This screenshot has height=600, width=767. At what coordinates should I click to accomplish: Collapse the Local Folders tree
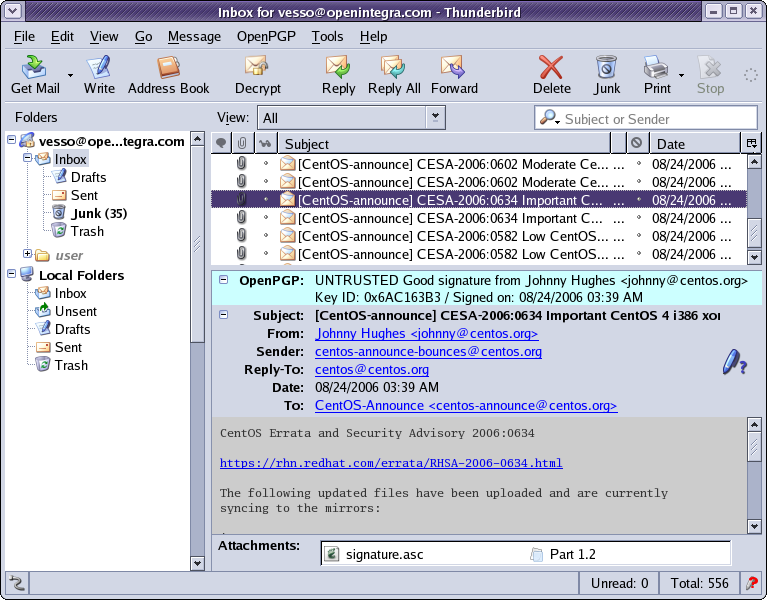click(x=12, y=274)
